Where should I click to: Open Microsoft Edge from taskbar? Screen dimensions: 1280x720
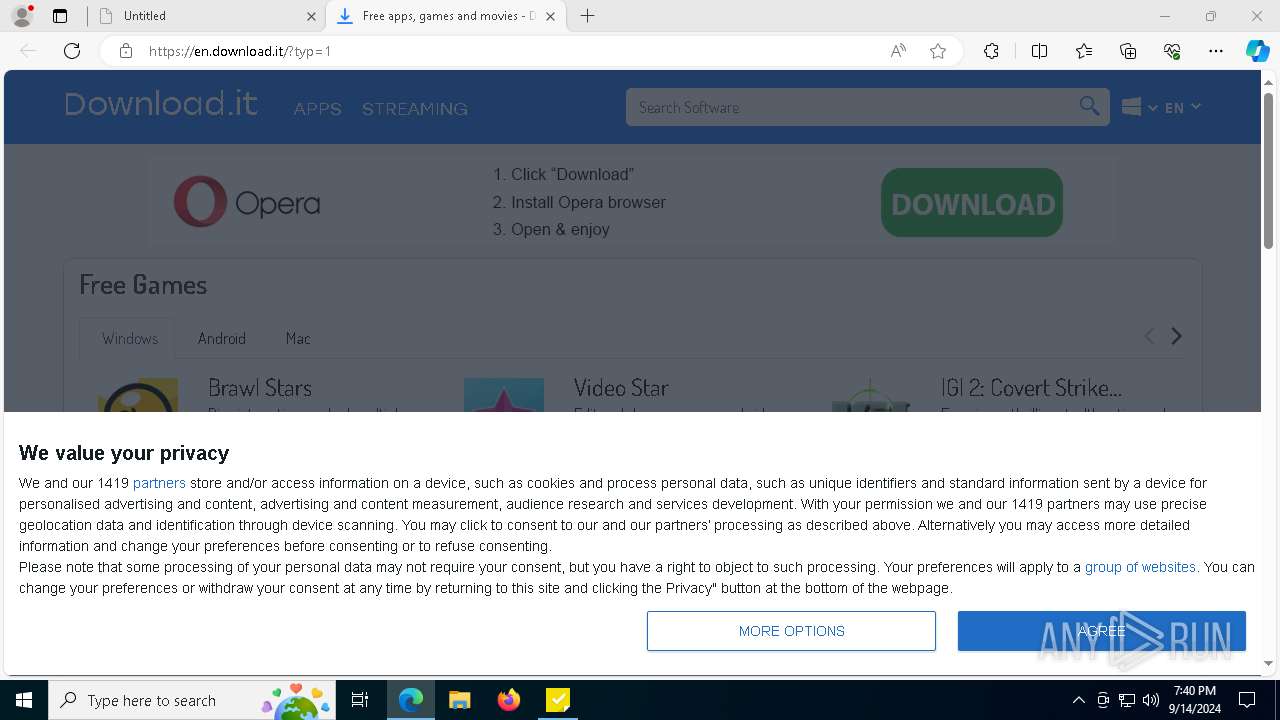411,700
